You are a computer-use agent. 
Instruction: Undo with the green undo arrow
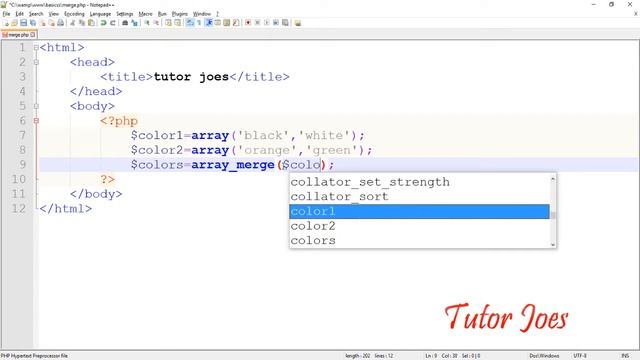(x=103, y=23)
